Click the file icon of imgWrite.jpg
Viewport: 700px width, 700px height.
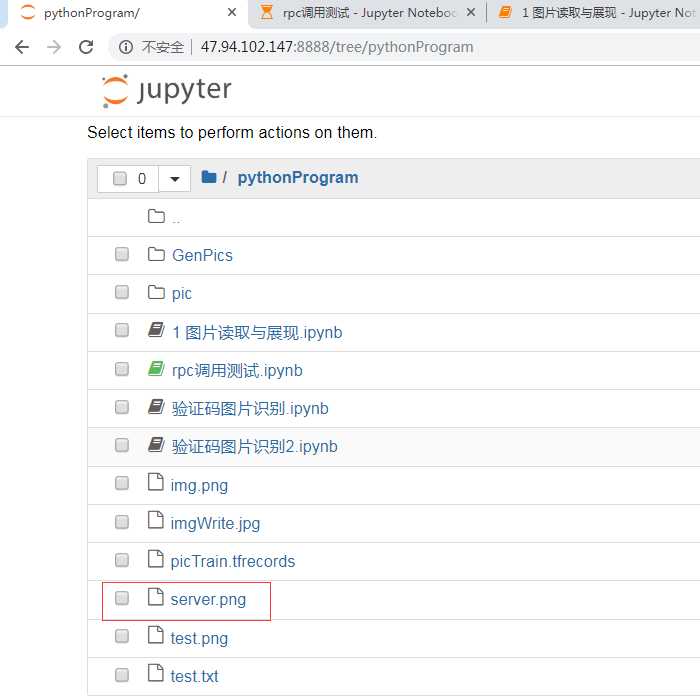(x=155, y=520)
